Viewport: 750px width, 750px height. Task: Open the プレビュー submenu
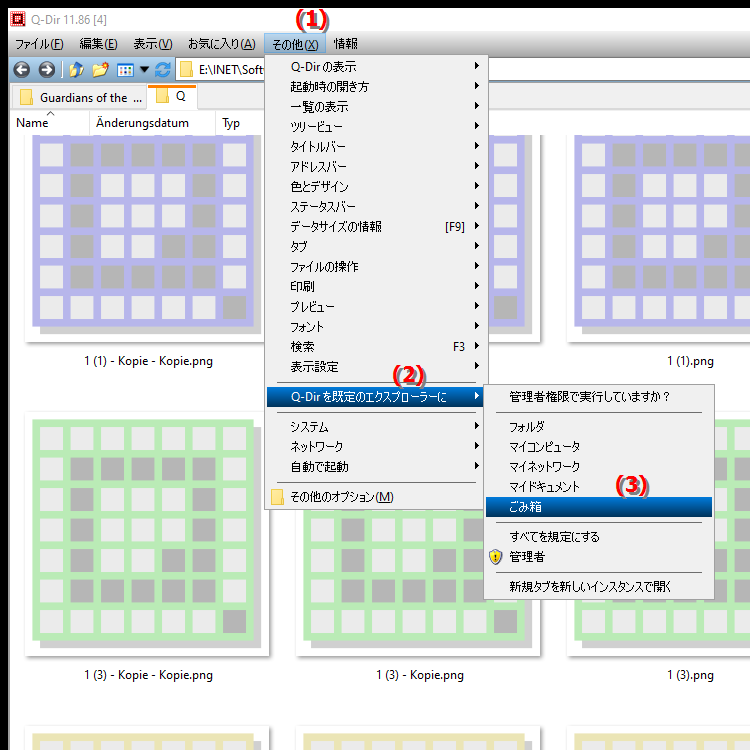(377, 307)
